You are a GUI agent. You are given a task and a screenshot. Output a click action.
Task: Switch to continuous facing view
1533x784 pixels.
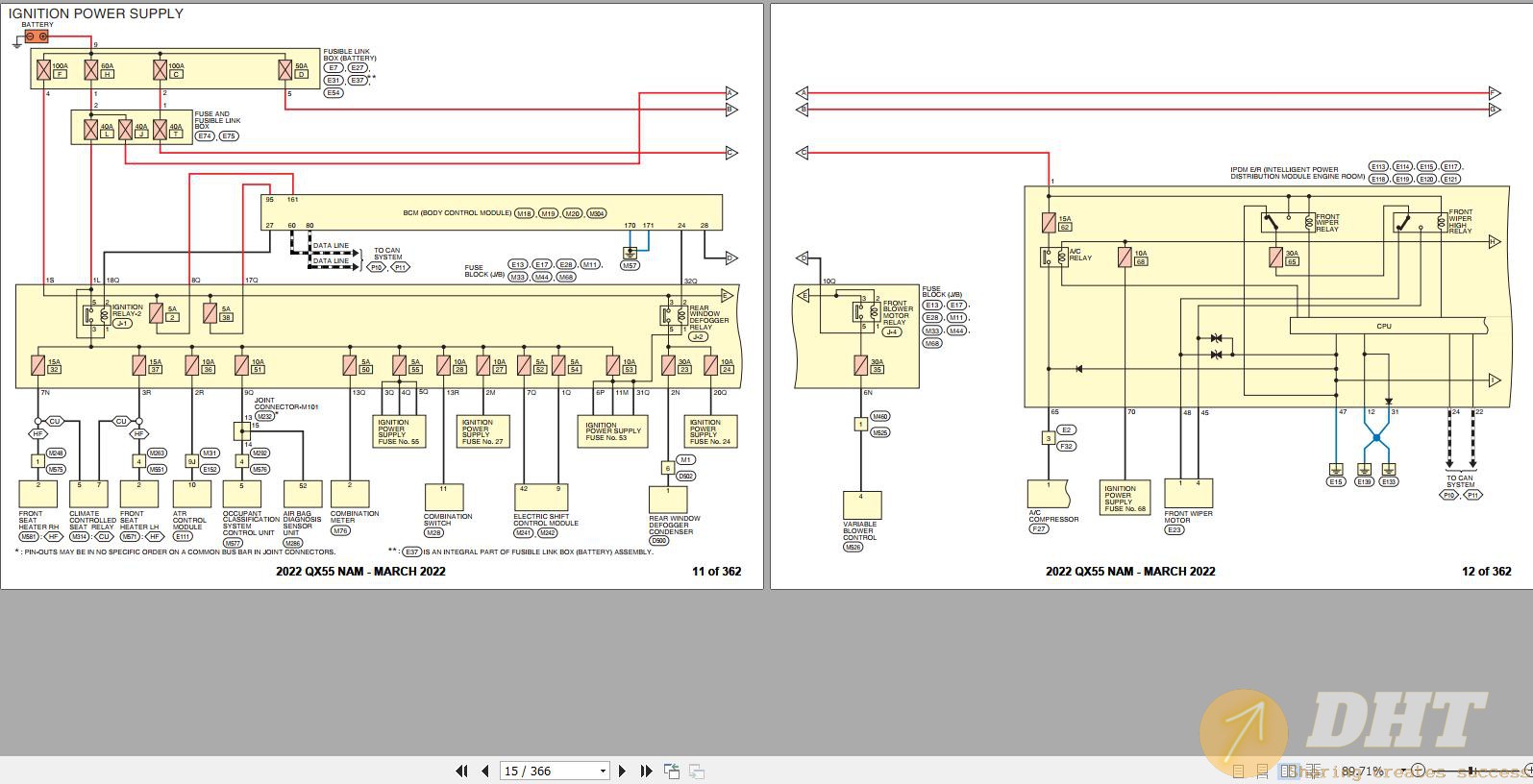tap(1313, 771)
